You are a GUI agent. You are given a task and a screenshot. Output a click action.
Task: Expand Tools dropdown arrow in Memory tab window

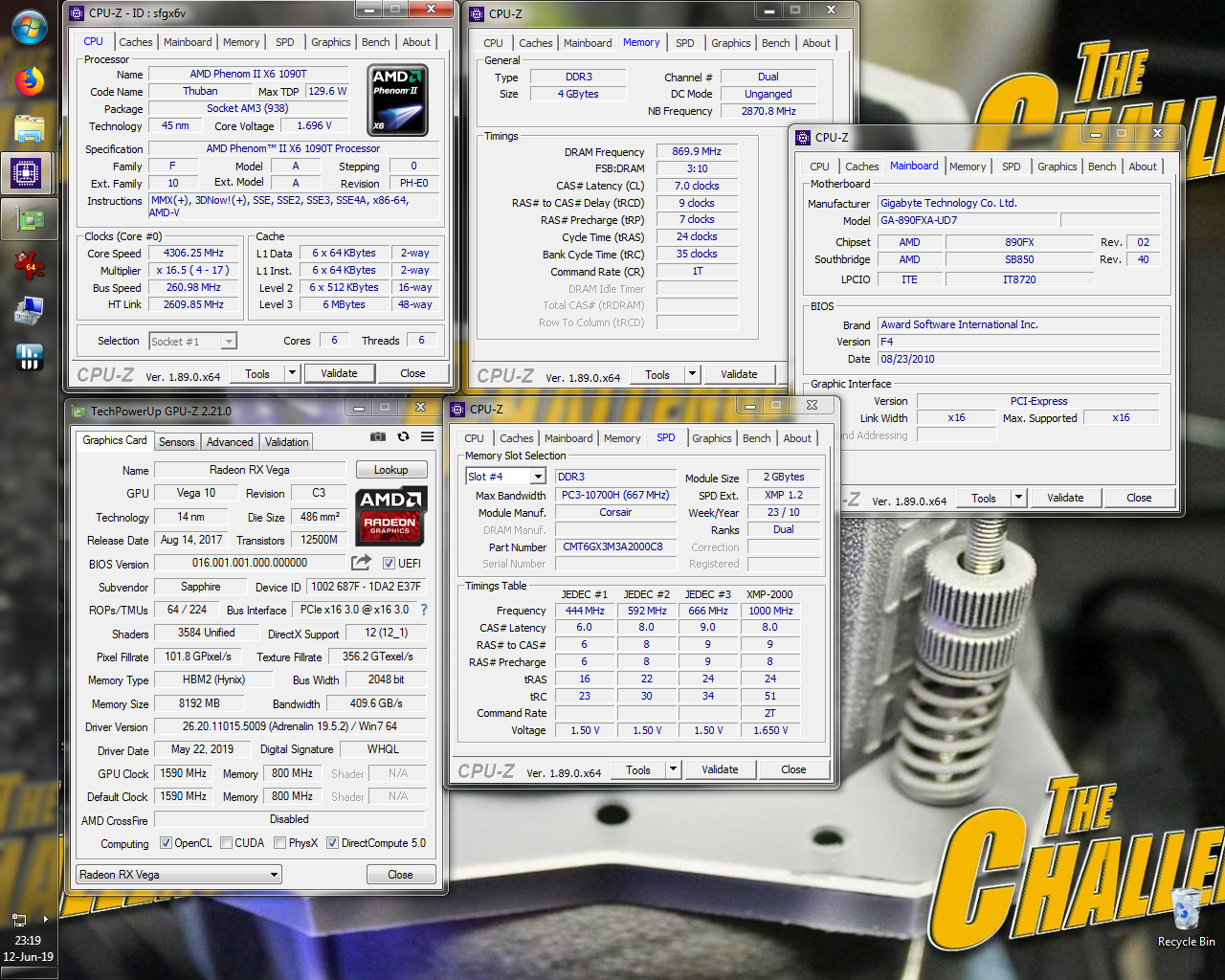693,374
